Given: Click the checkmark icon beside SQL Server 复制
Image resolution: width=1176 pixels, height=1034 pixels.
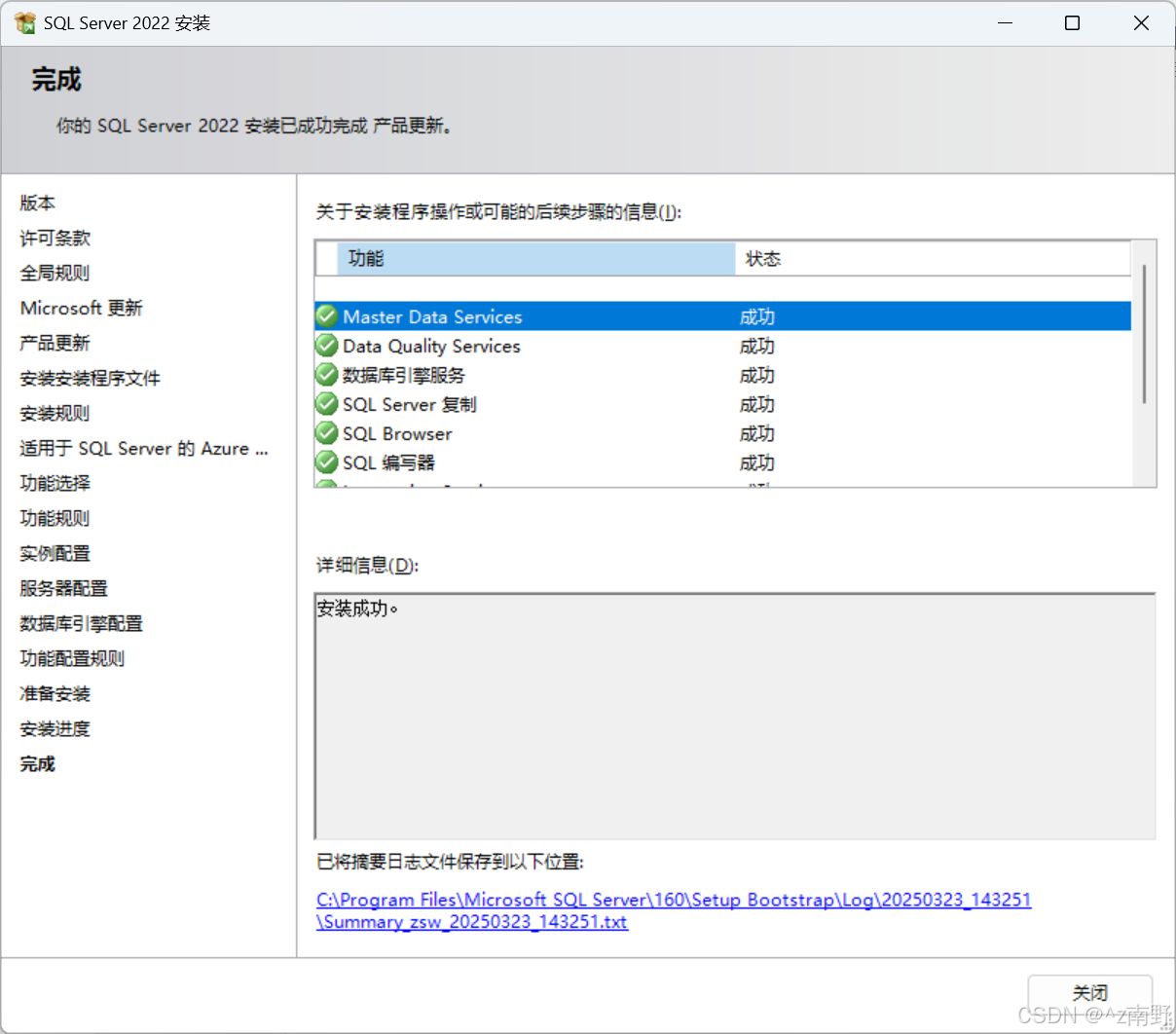Looking at the screenshot, I should pyautogui.click(x=326, y=403).
